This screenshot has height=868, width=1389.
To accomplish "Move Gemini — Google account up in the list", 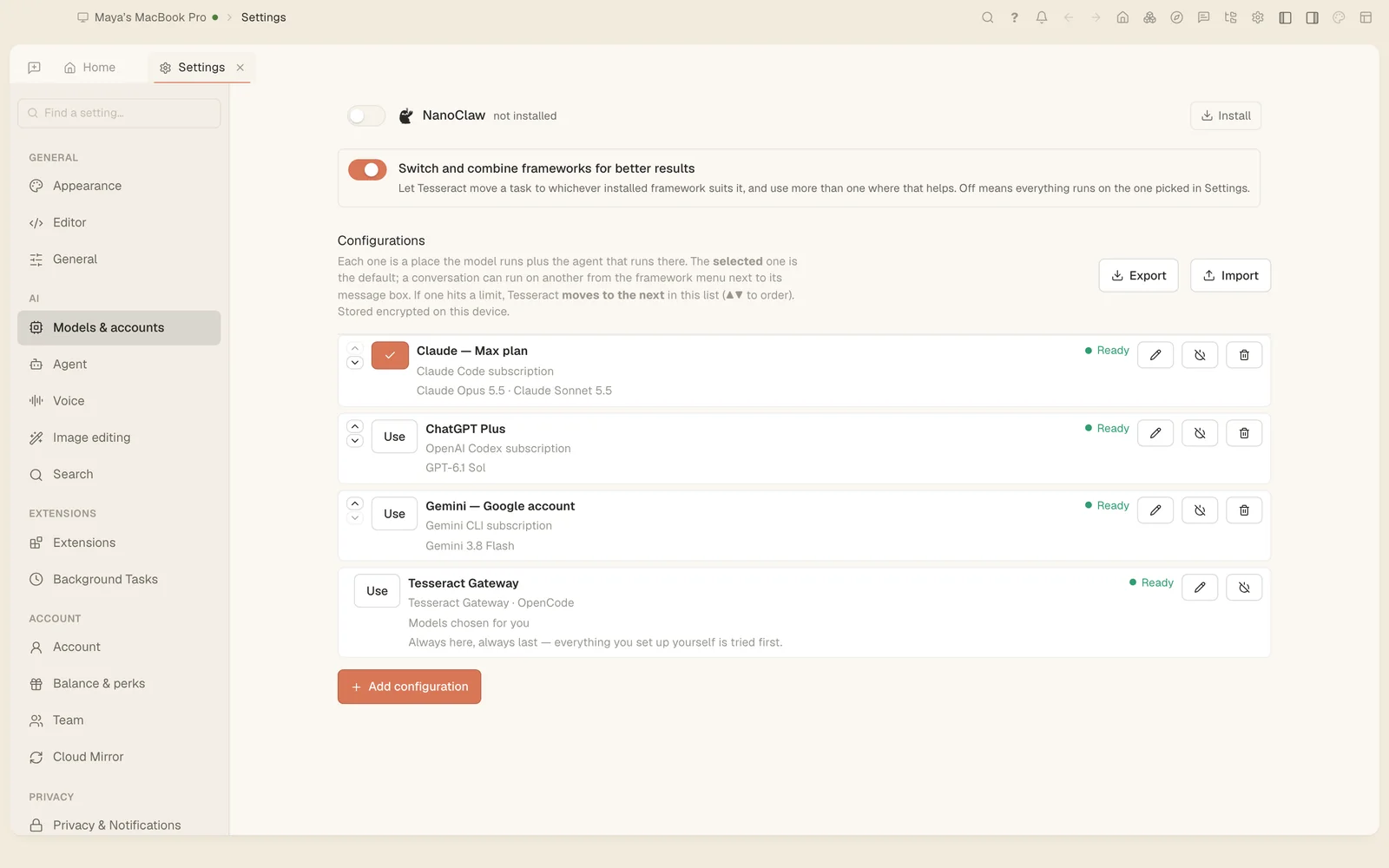I will [x=355, y=503].
